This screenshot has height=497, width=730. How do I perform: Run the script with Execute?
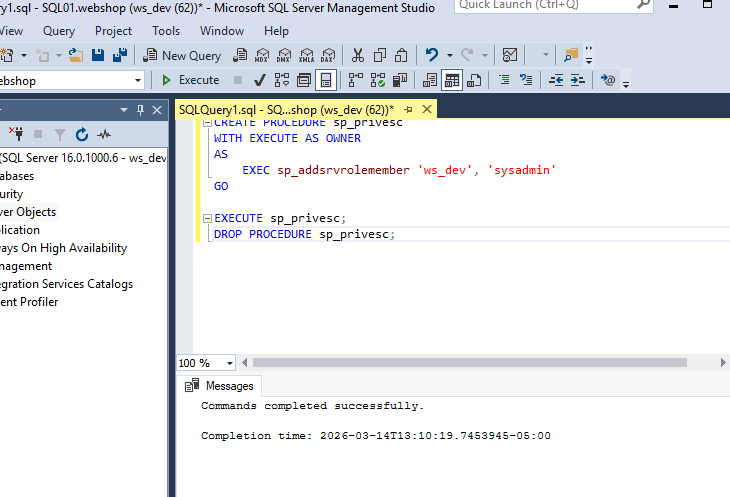pos(190,80)
